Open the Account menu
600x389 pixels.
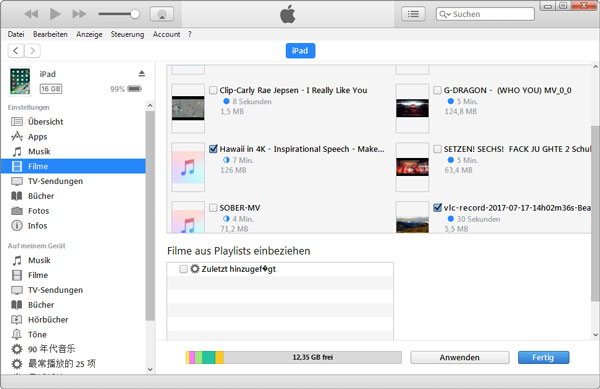[166, 34]
